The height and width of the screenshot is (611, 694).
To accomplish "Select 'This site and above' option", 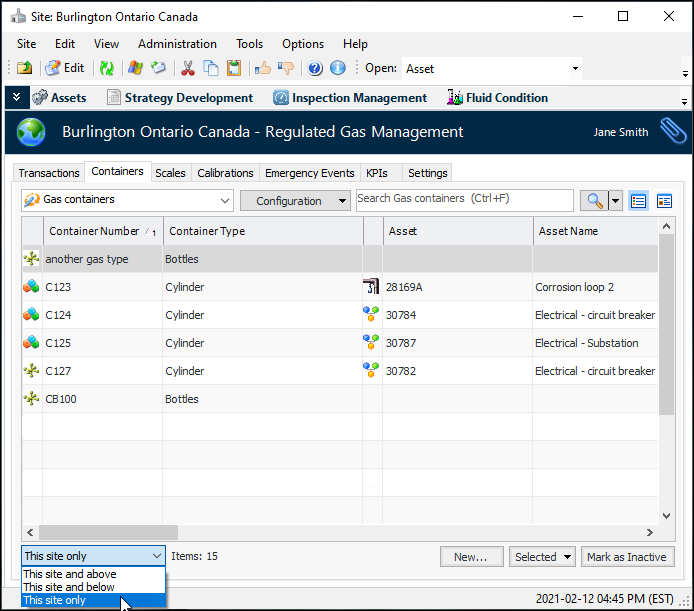I will [70, 574].
